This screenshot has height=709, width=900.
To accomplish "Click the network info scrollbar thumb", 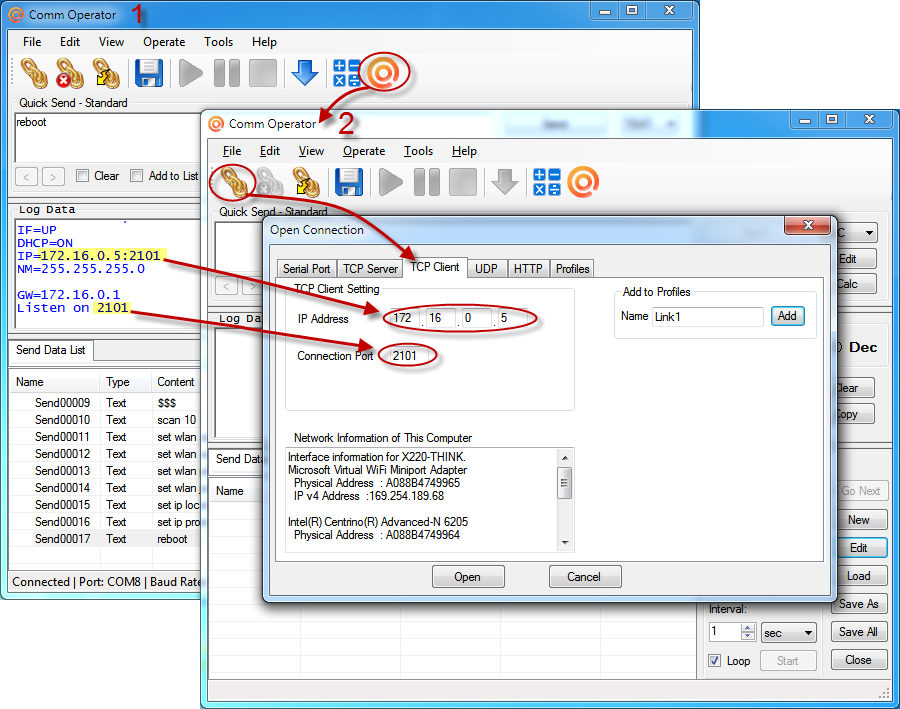I will tap(565, 483).
